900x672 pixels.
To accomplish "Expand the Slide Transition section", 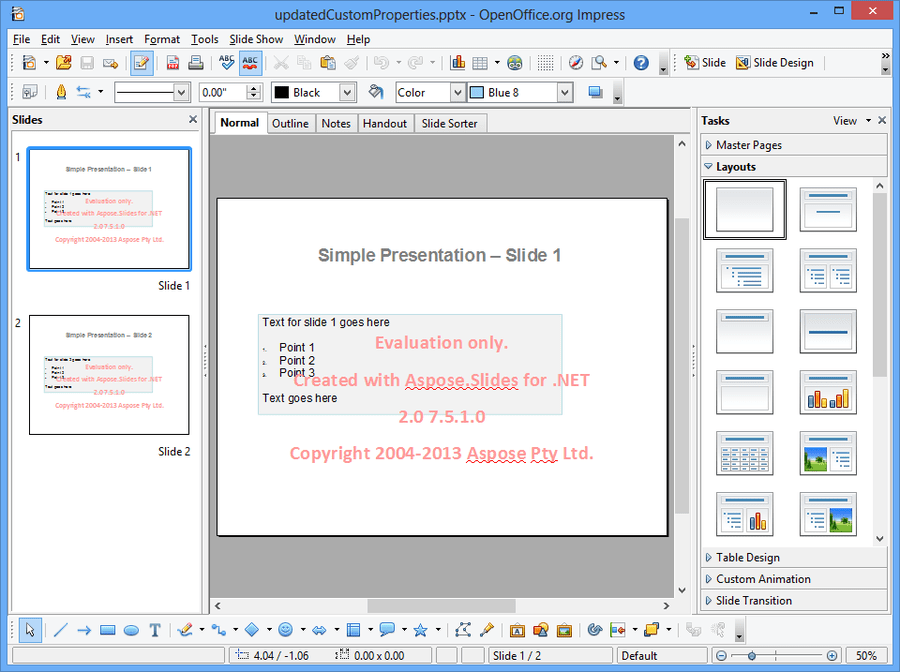I will 794,600.
